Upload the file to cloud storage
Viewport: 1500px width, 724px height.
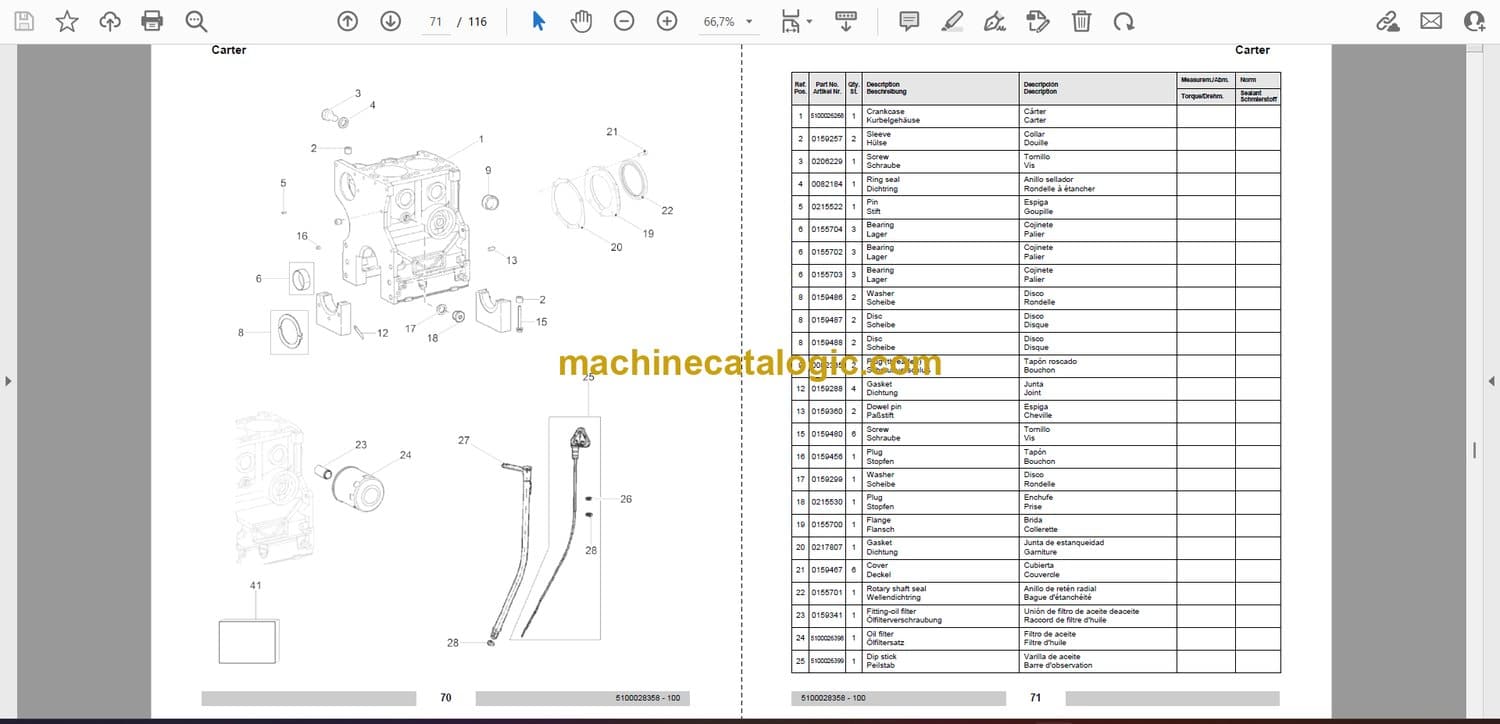(110, 21)
